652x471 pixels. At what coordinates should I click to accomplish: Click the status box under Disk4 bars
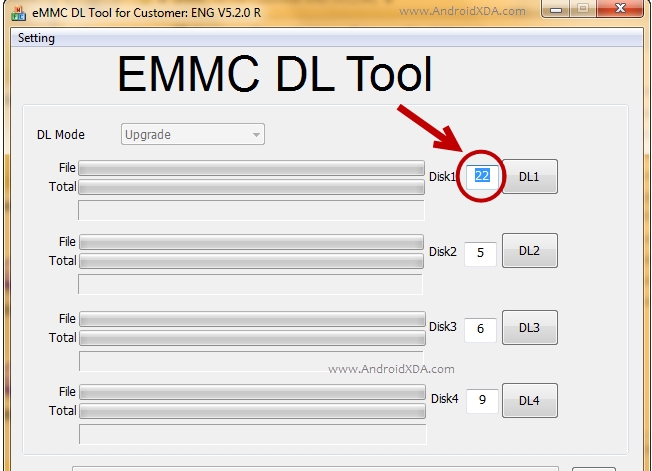tap(253, 434)
